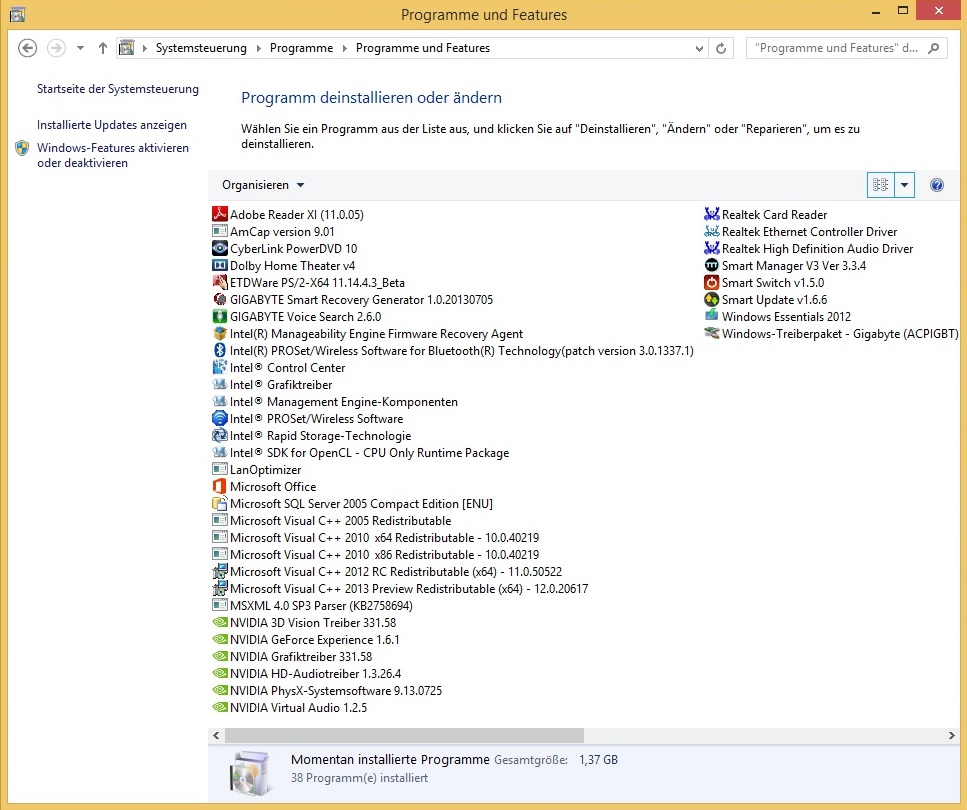Open Windows-Features aktivieren oder deaktivieren link

click(113, 155)
